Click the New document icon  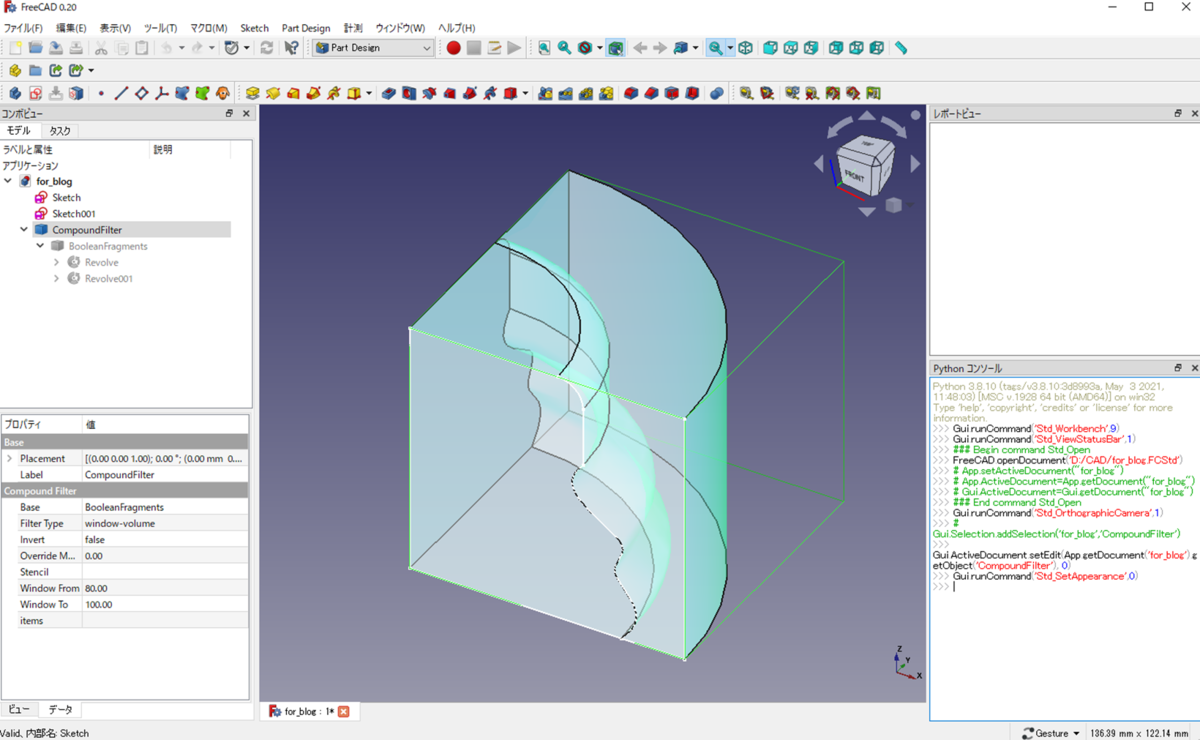(x=15, y=47)
